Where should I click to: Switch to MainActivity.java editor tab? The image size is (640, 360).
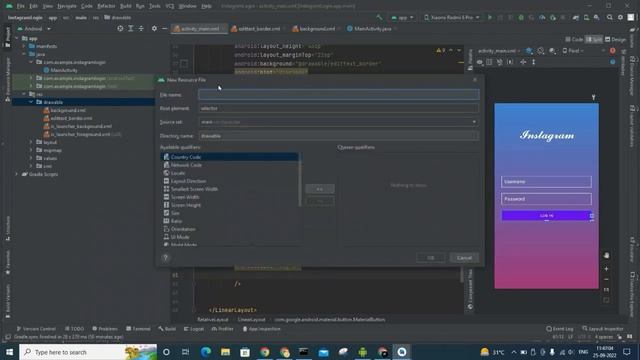point(372,29)
